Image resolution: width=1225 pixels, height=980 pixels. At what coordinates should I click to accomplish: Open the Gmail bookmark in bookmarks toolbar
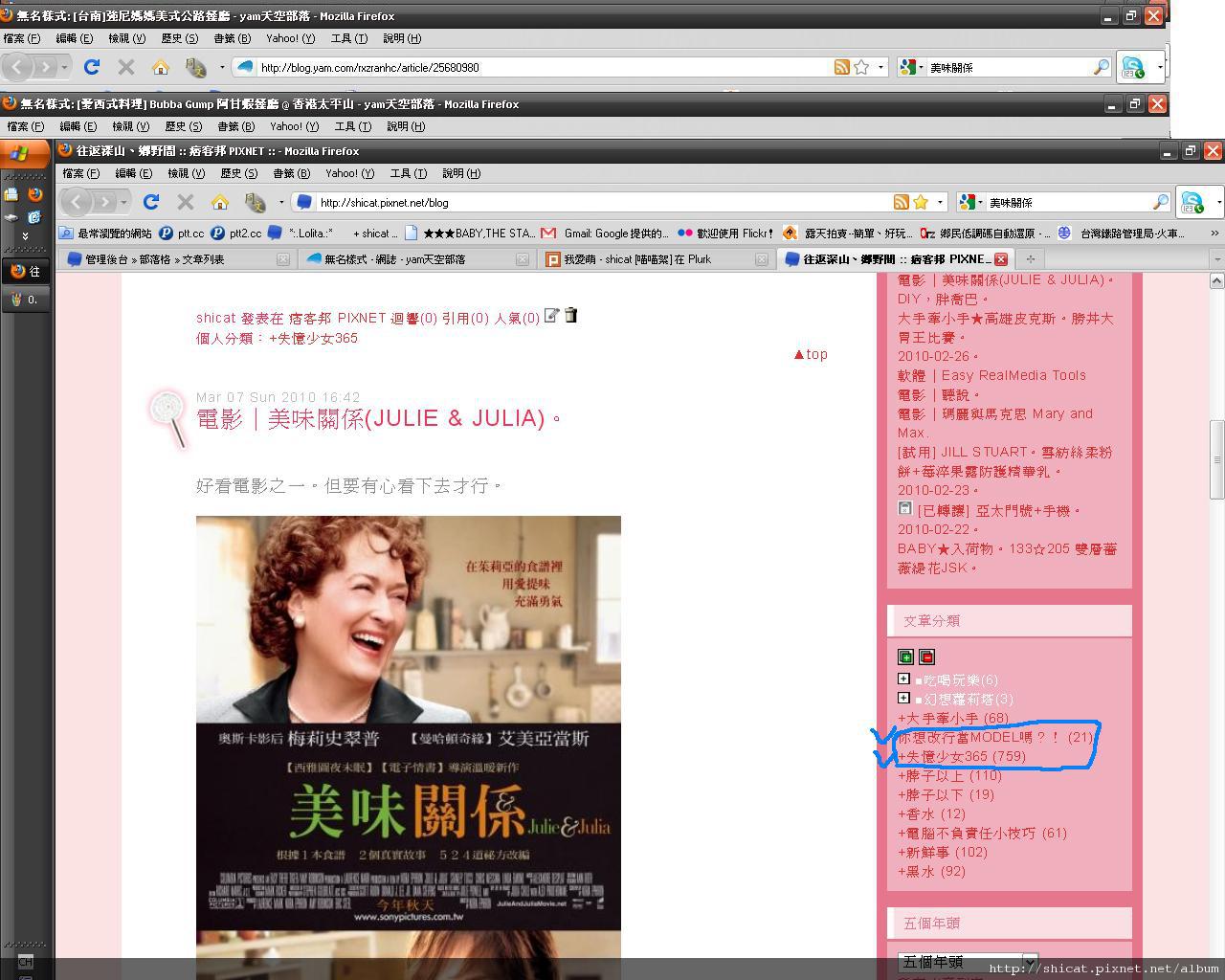click(605, 233)
